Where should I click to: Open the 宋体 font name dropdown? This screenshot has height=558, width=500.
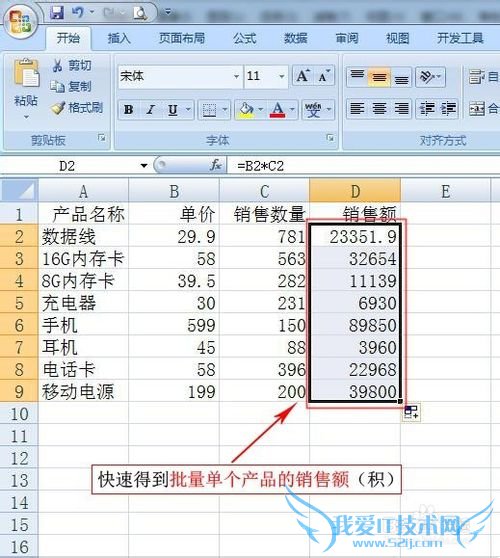point(236,76)
